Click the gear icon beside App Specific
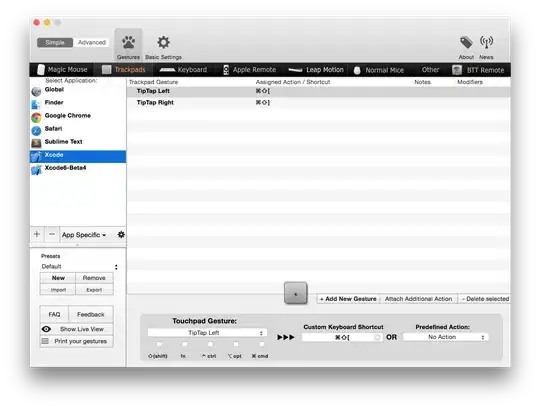540x409 pixels. tap(121, 234)
